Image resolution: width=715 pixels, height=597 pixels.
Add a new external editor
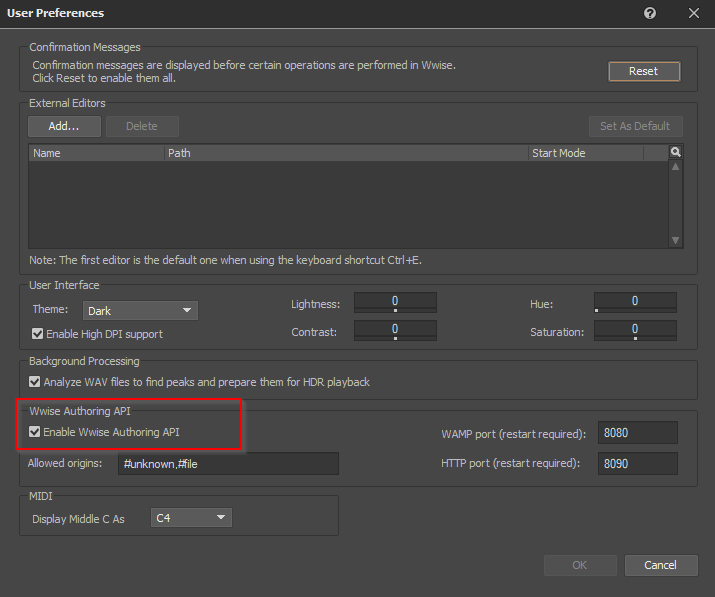64,126
